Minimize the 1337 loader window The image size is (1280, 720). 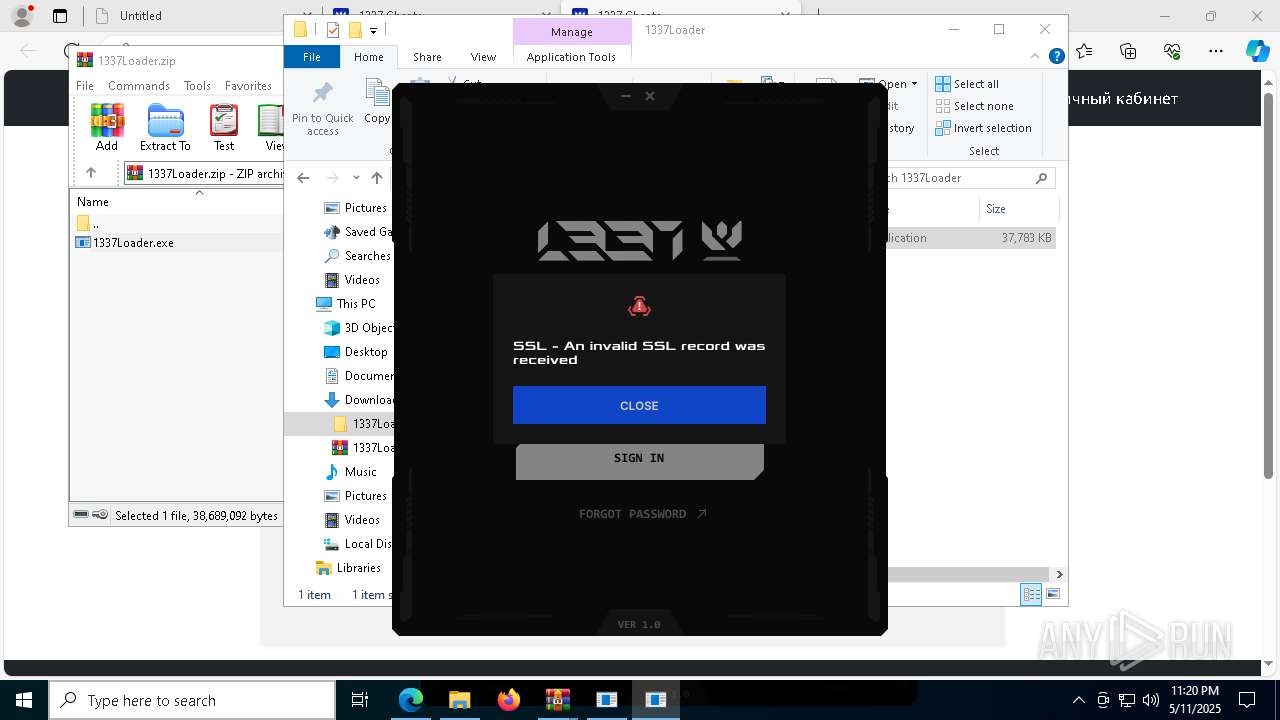626,96
